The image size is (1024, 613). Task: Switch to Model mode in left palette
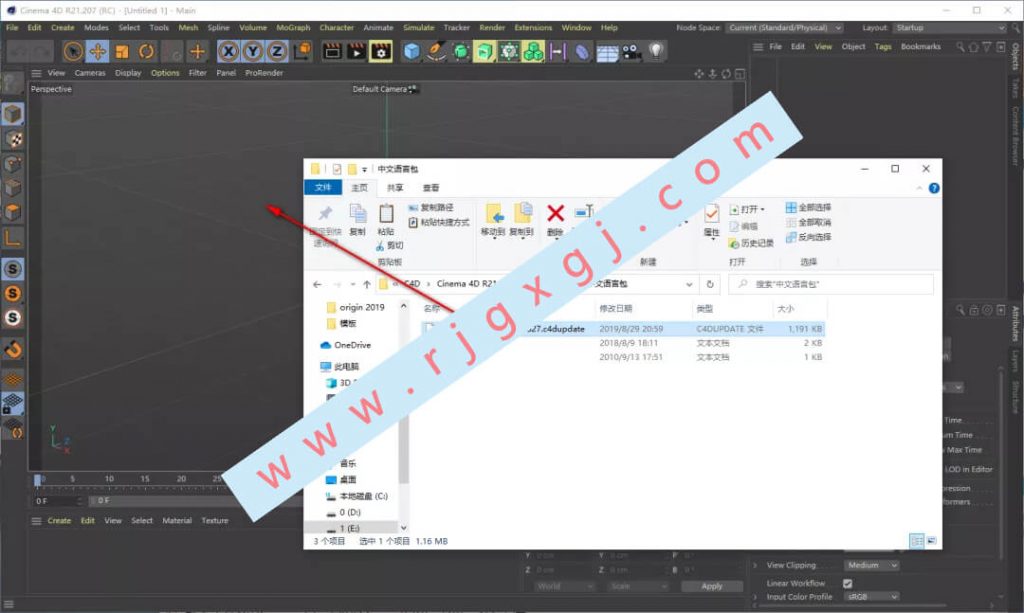[12, 114]
